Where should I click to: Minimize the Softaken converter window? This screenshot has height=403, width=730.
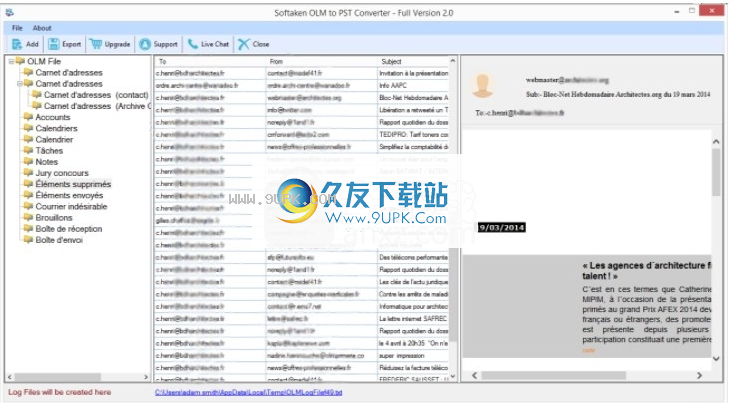676,12
